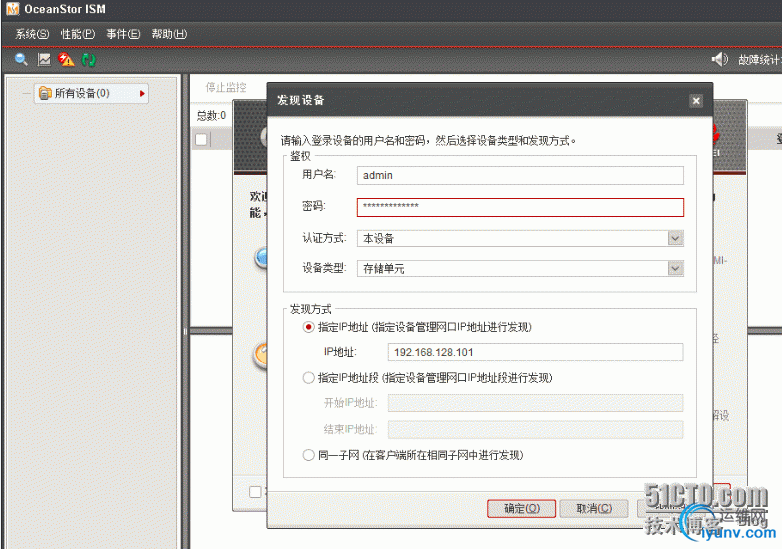Select 指定IP地址 radio button
The image size is (782, 549).
click(308, 327)
